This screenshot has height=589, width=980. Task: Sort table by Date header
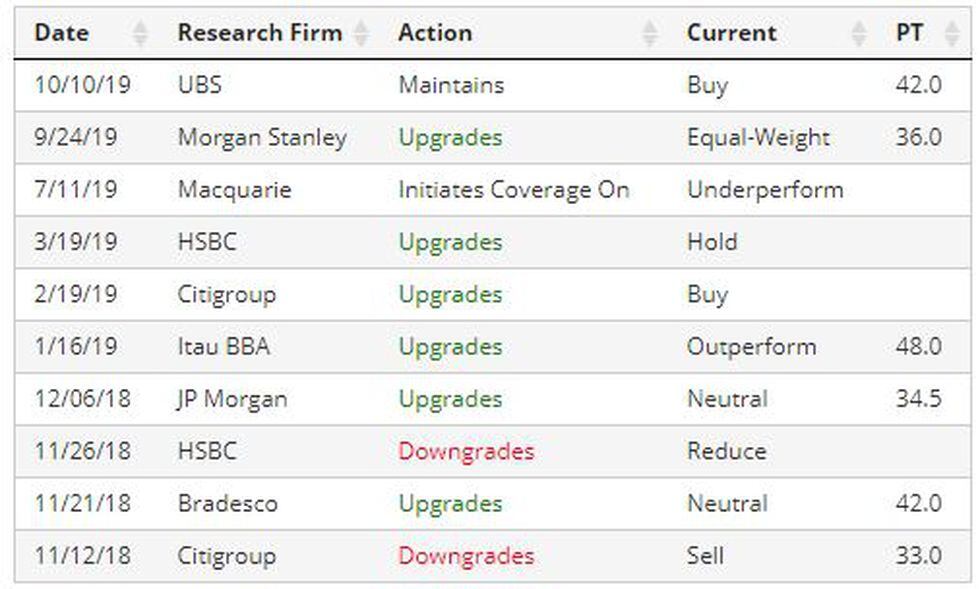pyautogui.click(x=62, y=33)
